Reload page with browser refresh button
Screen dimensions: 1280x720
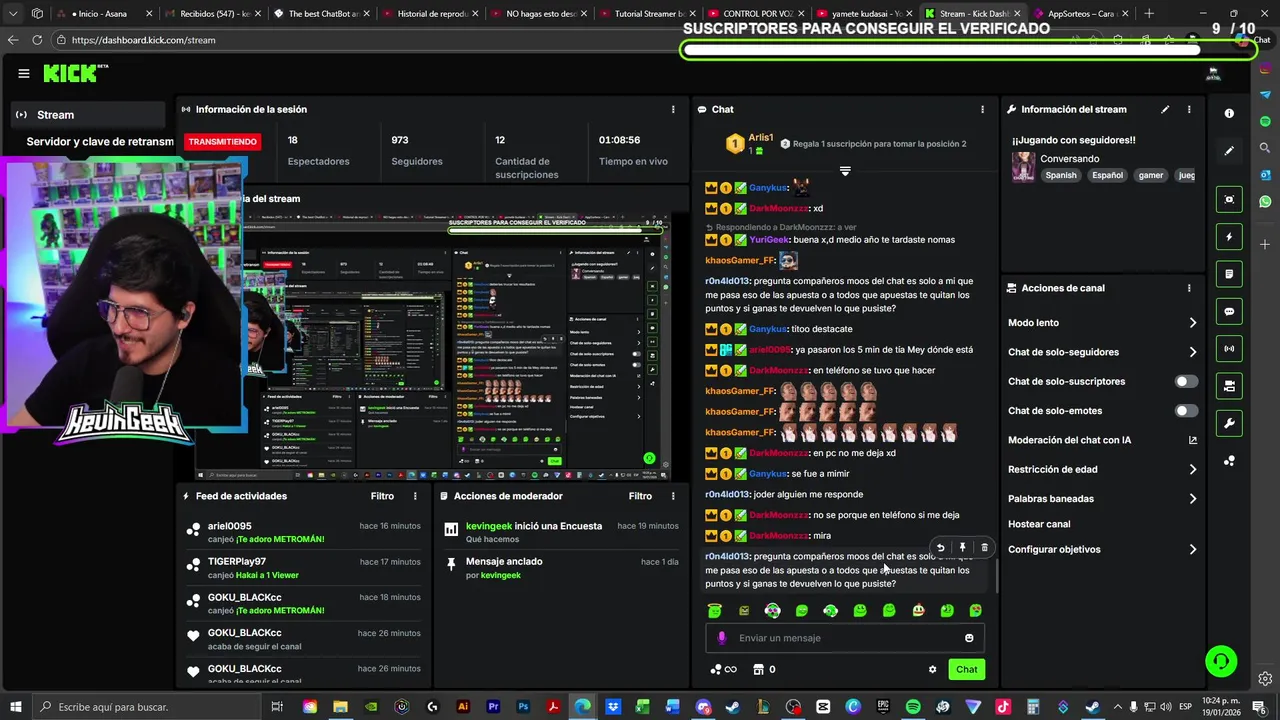(x=37, y=40)
